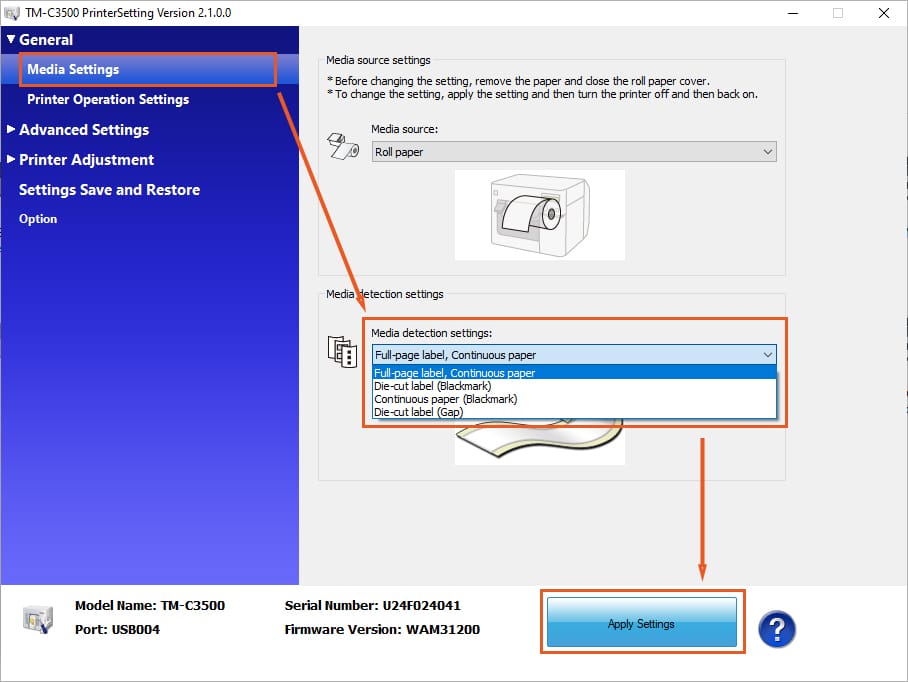908x682 pixels.
Task: Click the roll paper printer illustration
Action: pyautogui.click(x=540, y=215)
